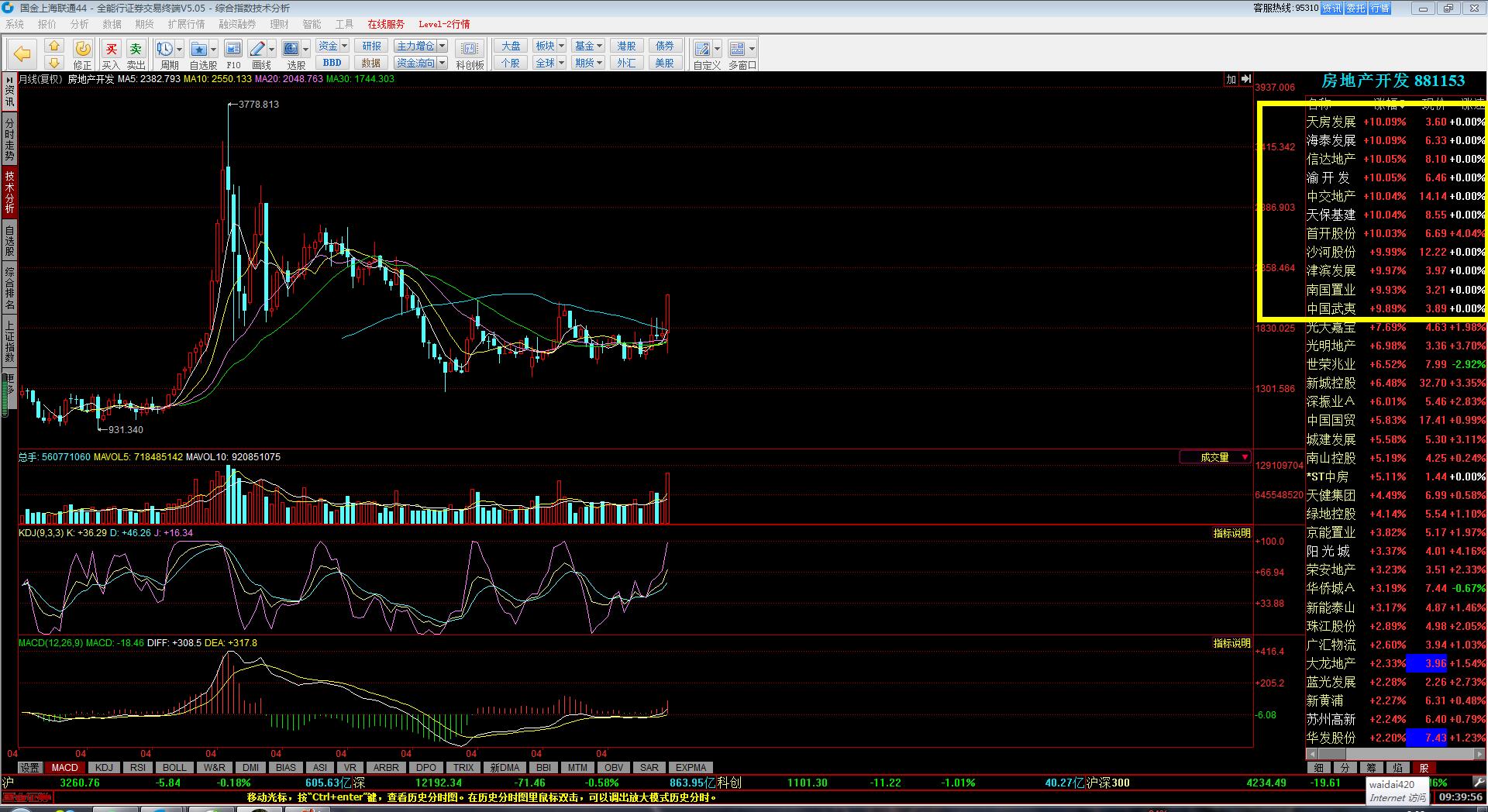
Task: Click the 涨幅 column sort header
Action: (1390, 103)
